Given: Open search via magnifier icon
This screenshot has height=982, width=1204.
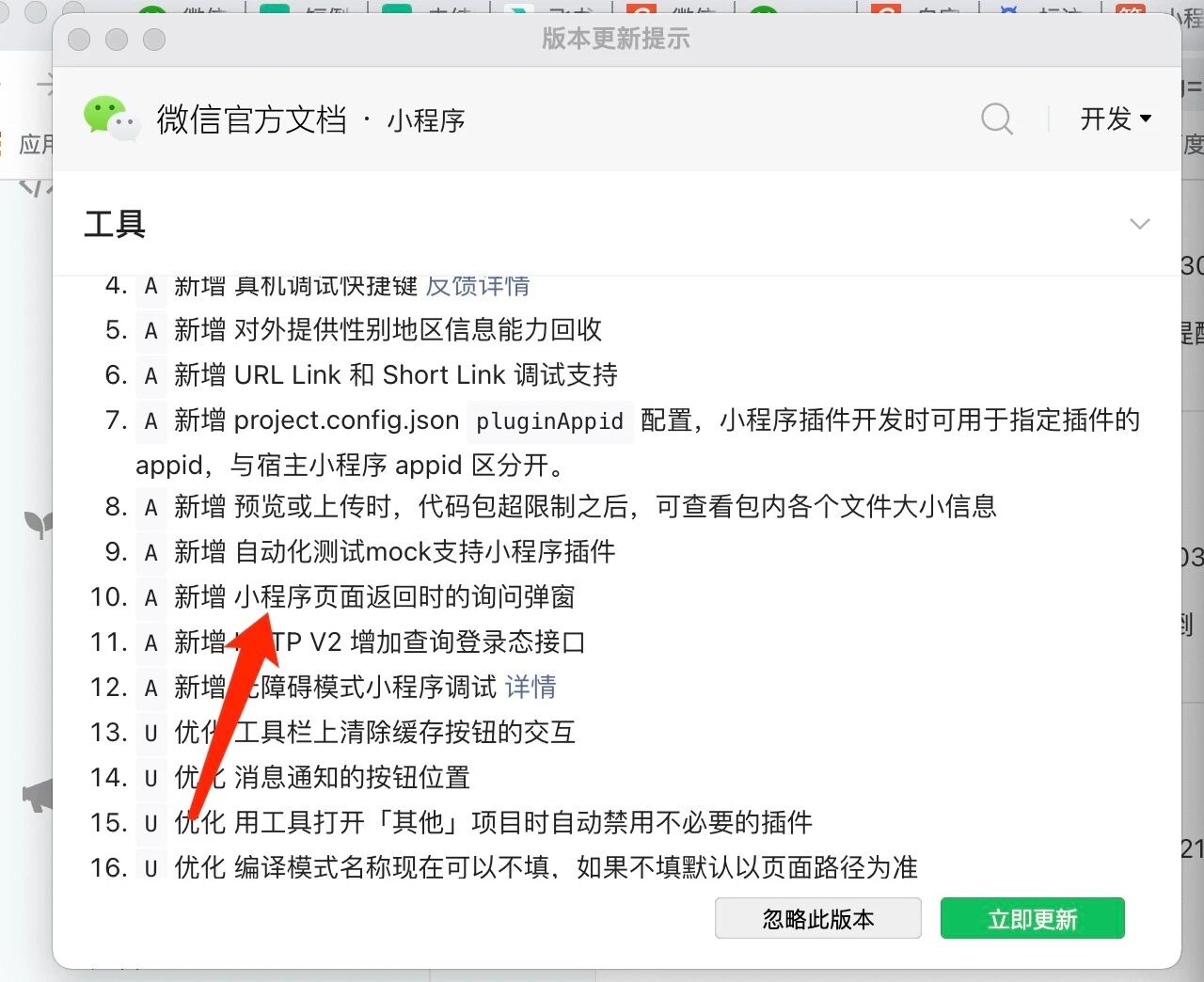Looking at the screenshot, I should (x=997, y=119).
